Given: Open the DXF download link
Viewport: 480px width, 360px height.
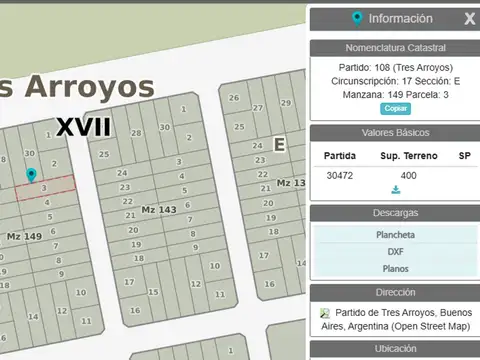Looking at the screenshot, I should [x=395, y=252].
